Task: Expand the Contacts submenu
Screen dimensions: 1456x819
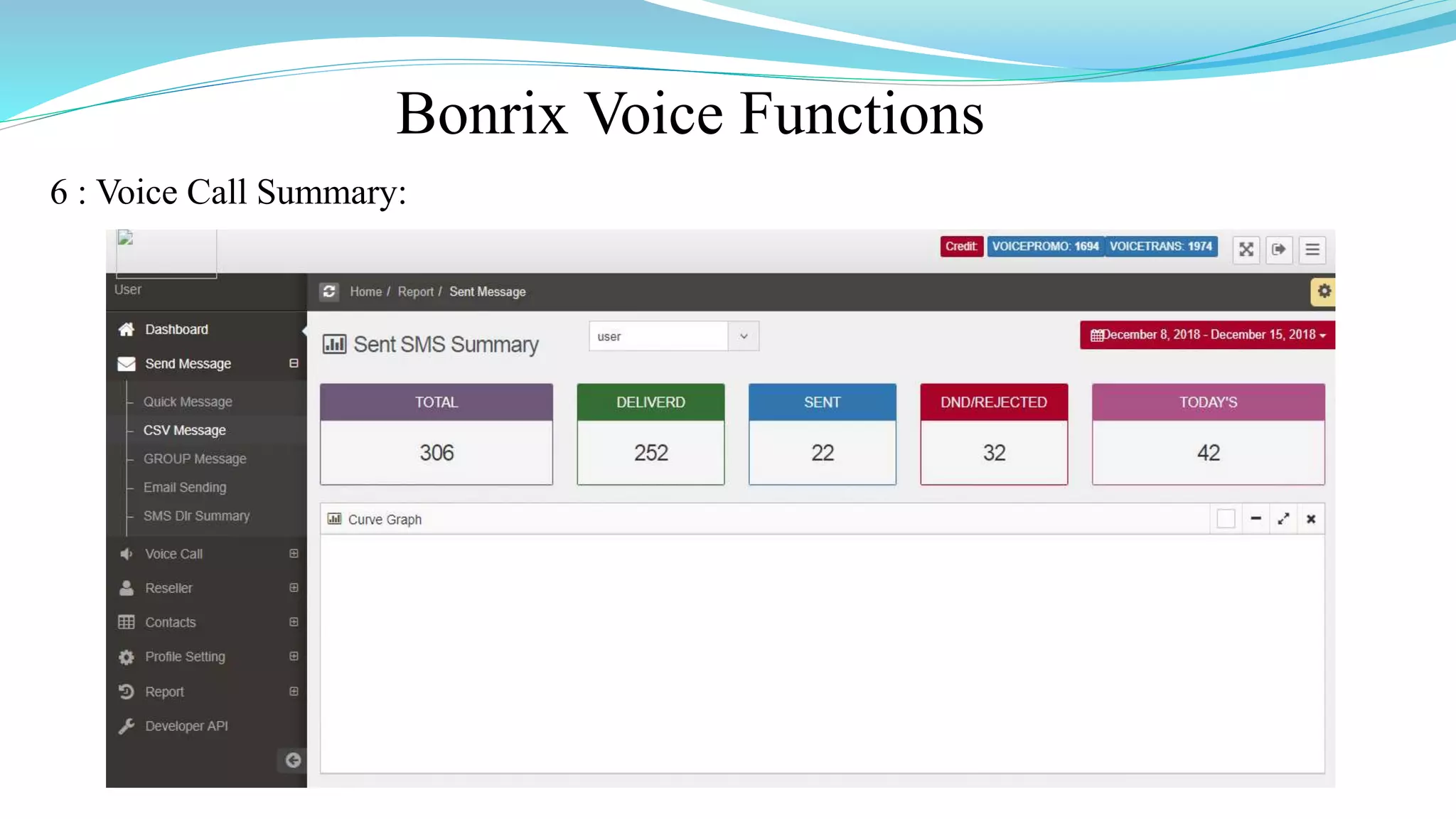Action: pos(294,621)
